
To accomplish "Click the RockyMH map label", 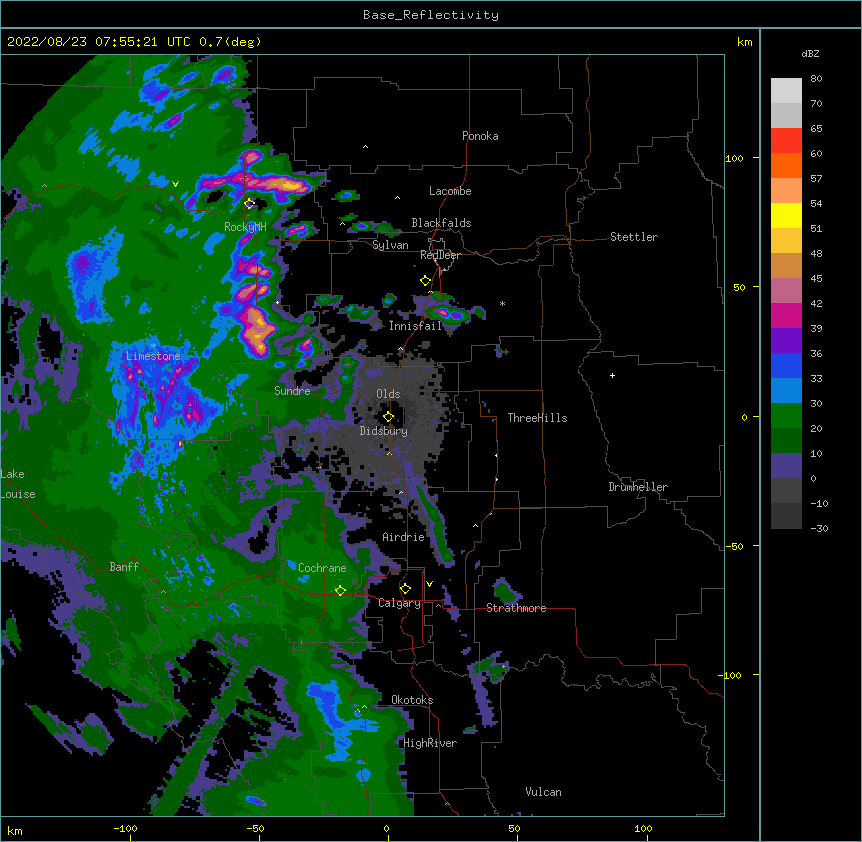I will [x=245, y=226].
